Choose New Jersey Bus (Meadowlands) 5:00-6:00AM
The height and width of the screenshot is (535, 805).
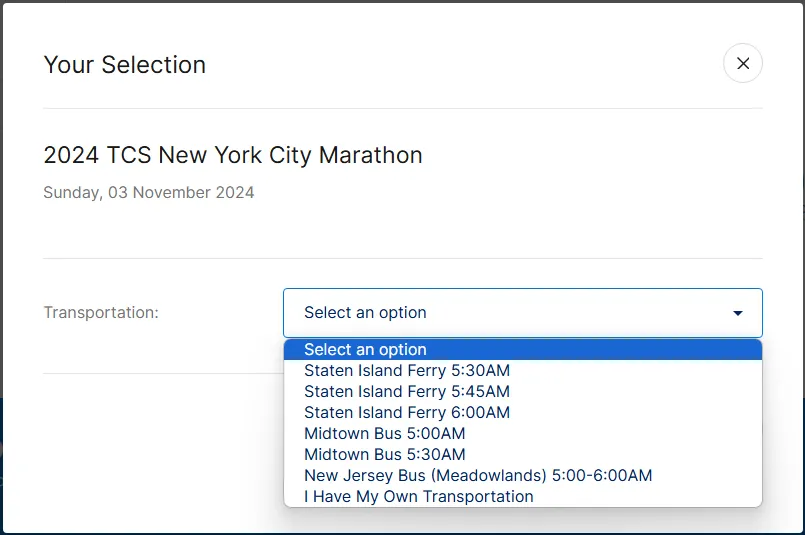click(x=523, y=476)
